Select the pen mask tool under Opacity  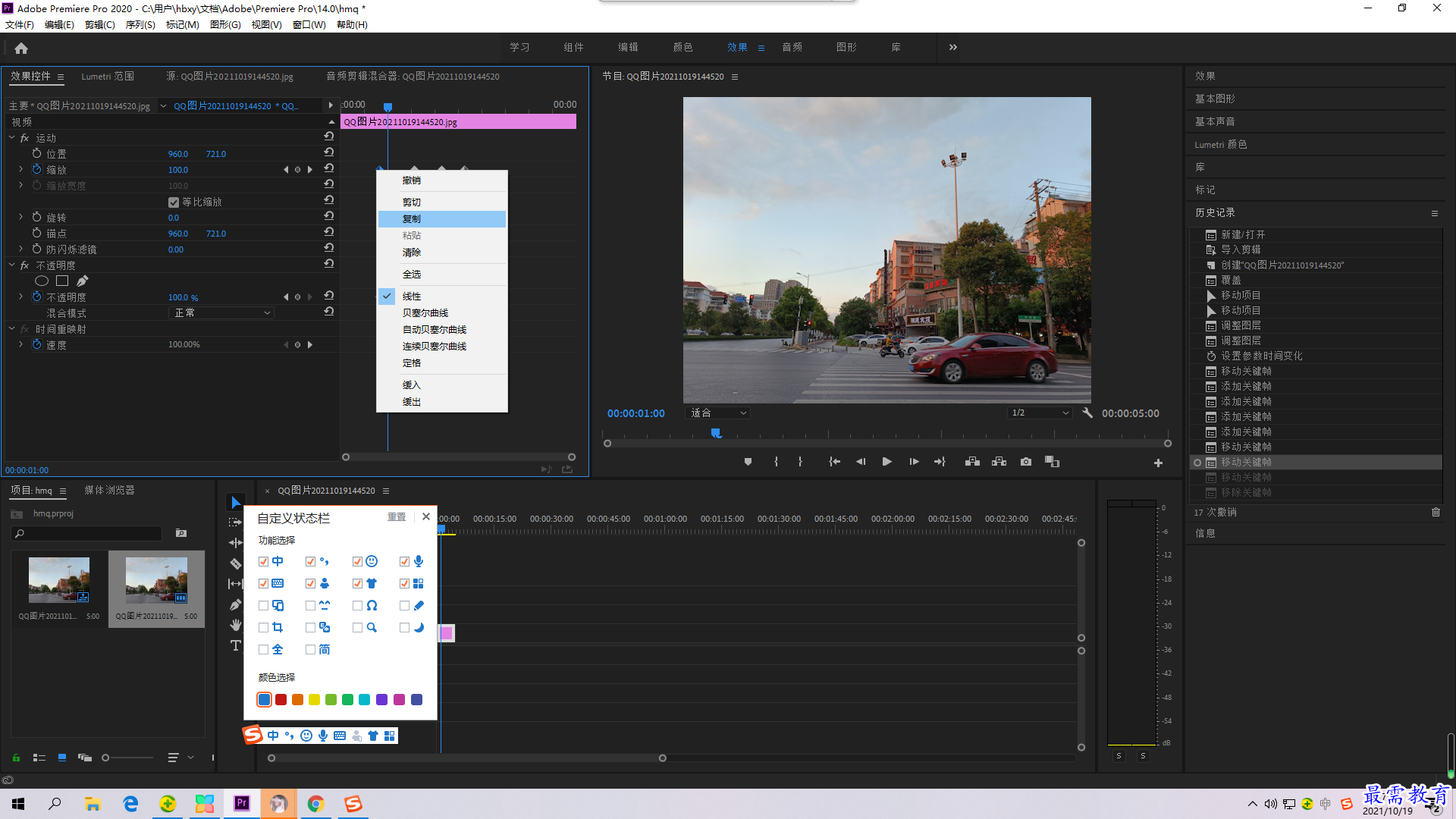(x=82, y=281)
